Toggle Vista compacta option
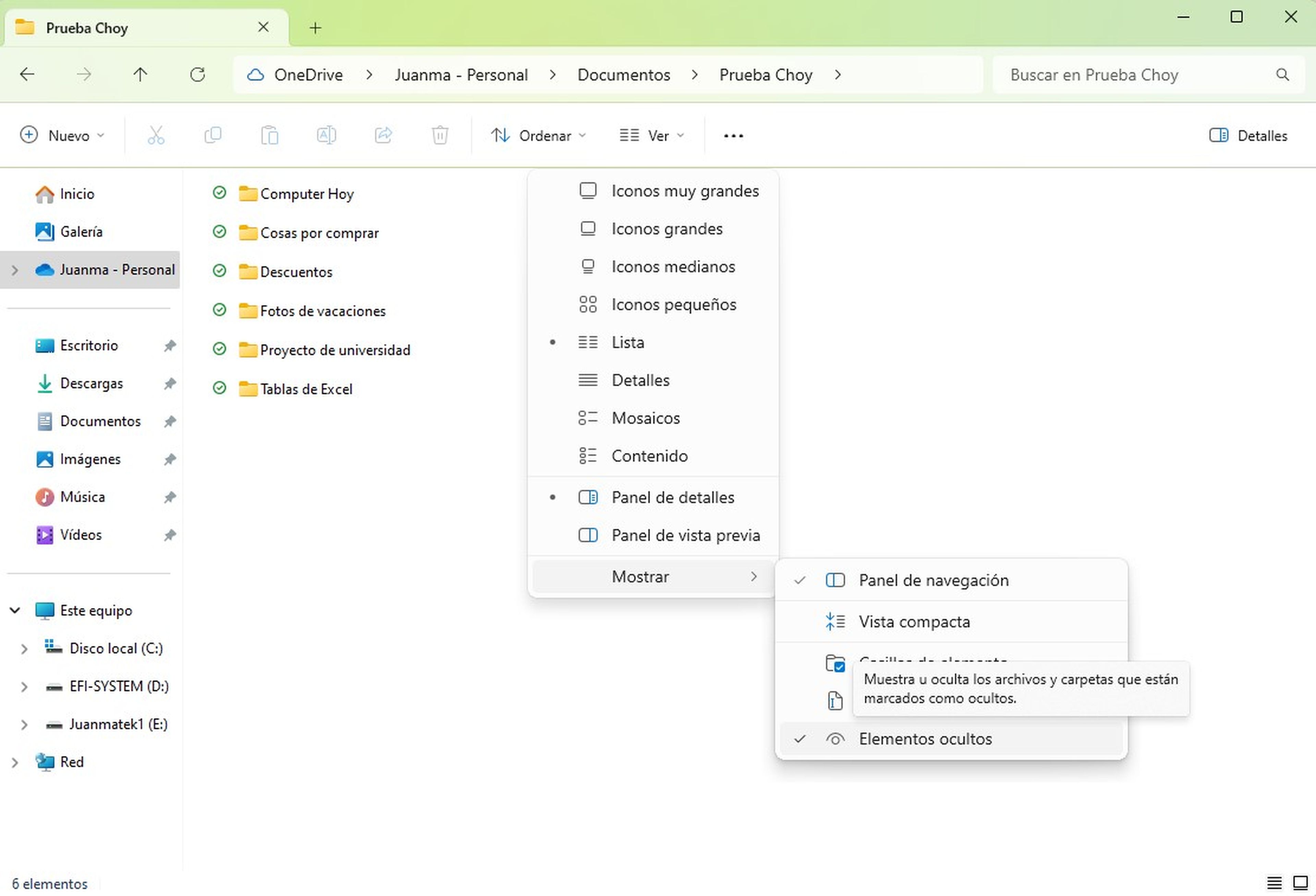The width and height of the screenshot is (1316, 896). 951,621
